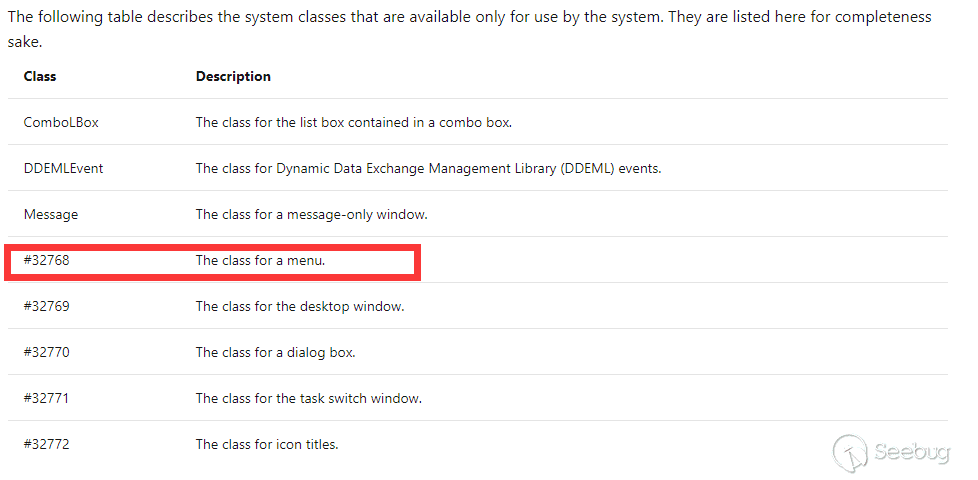Image resolution: width=978 pixels, height=480 pixels.
Task: Select the Description column header
Action: point(233,76)
